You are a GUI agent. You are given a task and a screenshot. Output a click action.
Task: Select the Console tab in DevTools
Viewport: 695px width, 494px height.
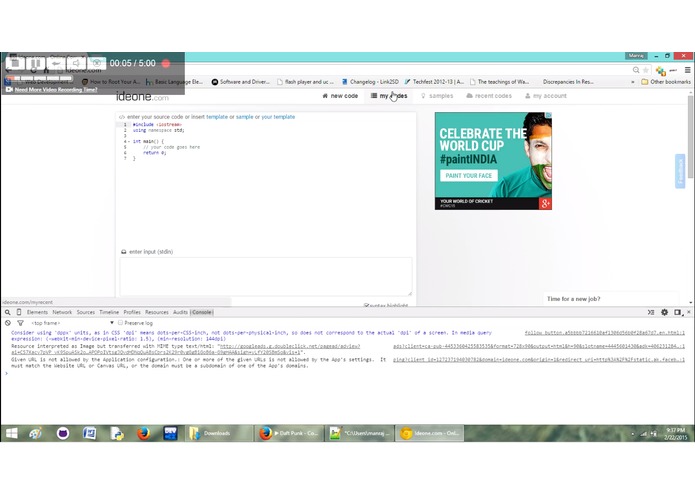tap(202, 312)
